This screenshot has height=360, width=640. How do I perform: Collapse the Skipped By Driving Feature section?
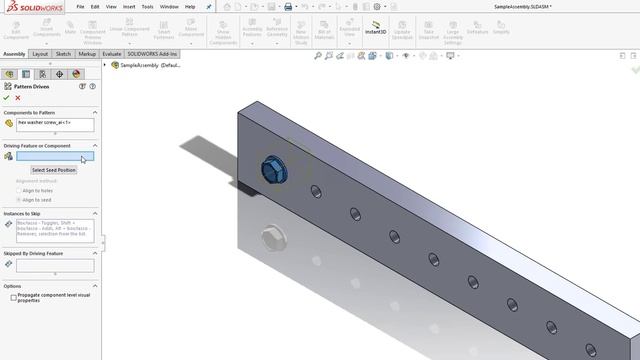point(95,253)
